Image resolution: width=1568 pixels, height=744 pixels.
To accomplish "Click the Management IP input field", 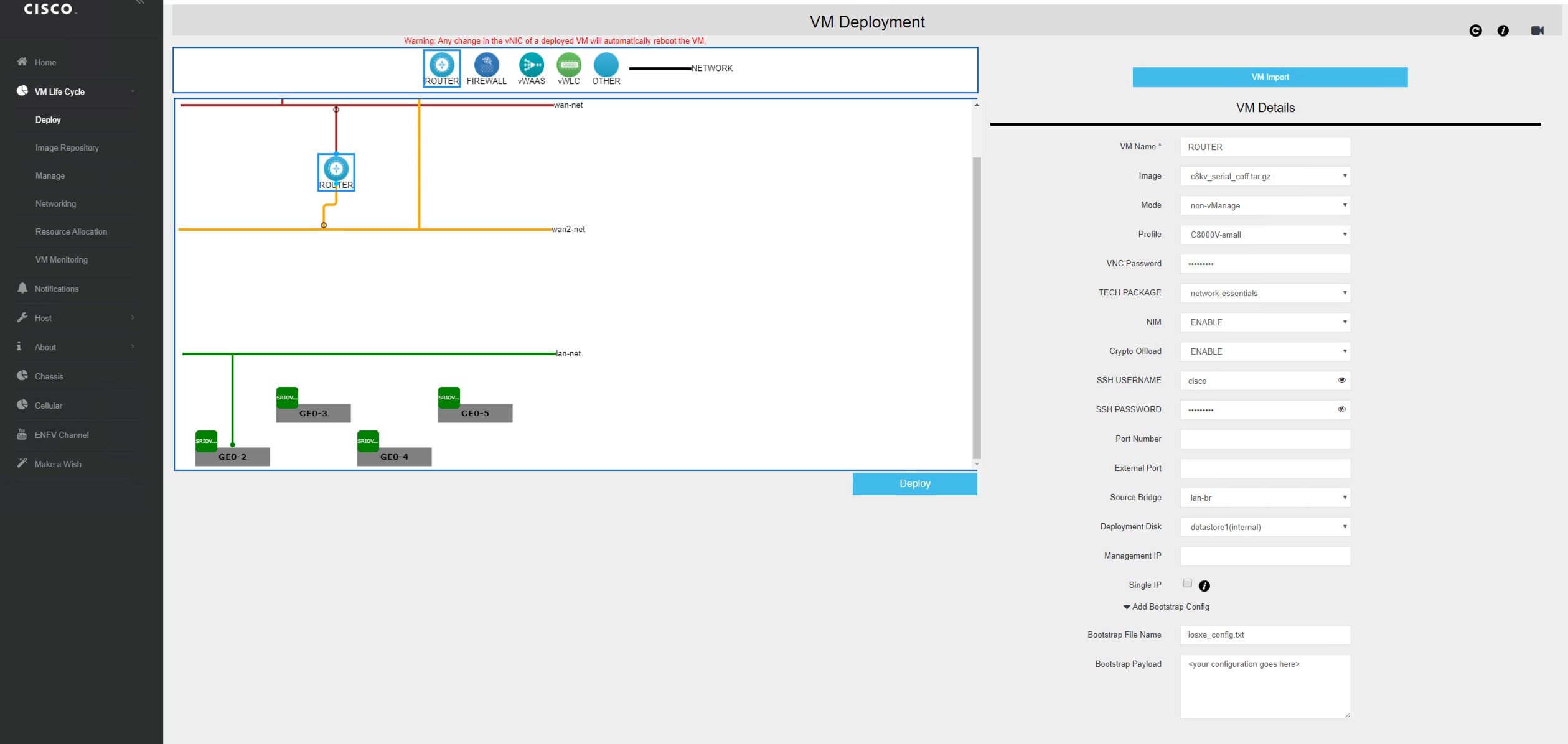I will (1265, 556).
